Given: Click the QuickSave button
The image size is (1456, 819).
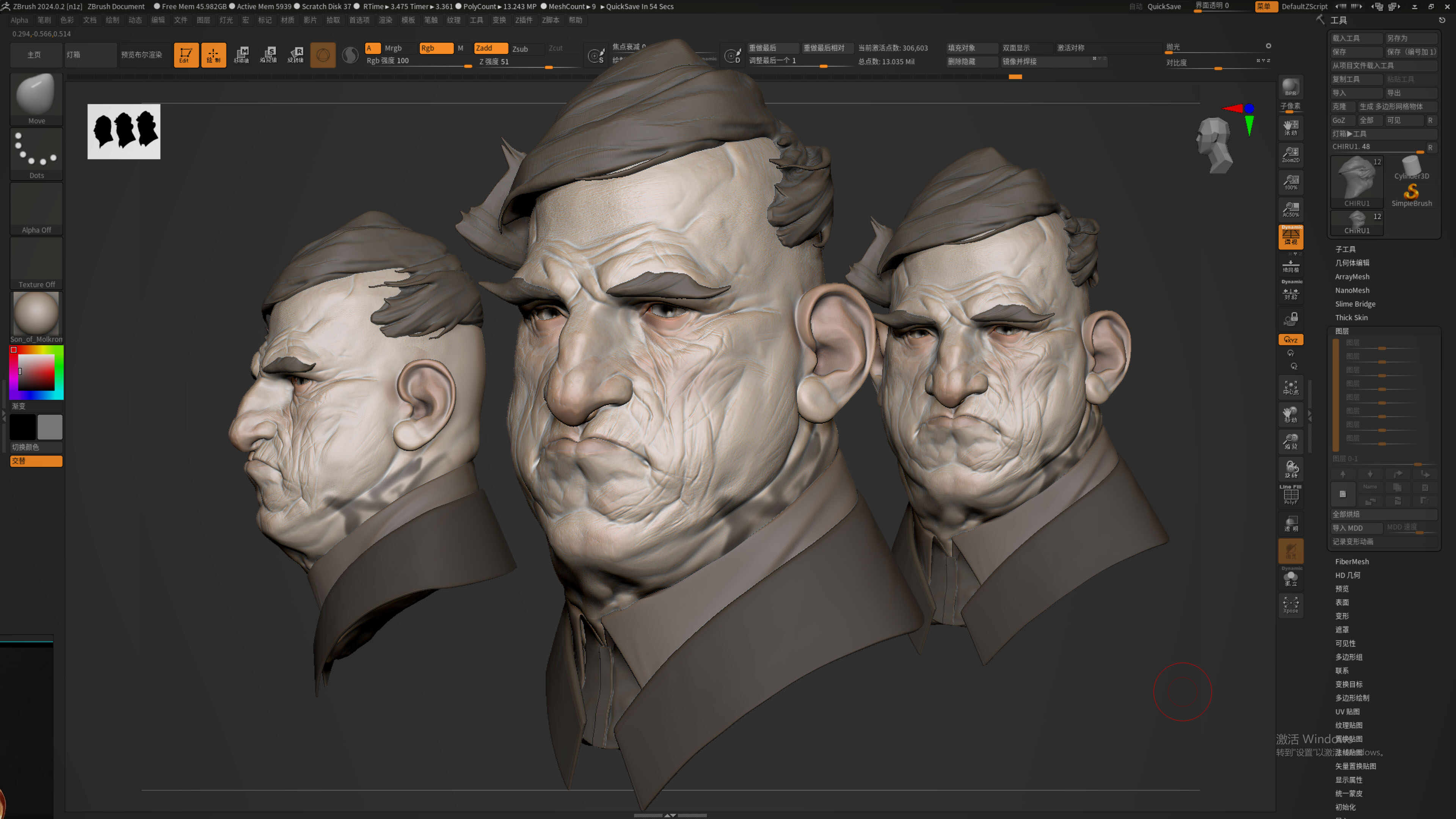Looking at the screenshot, I should (1164, 6).
